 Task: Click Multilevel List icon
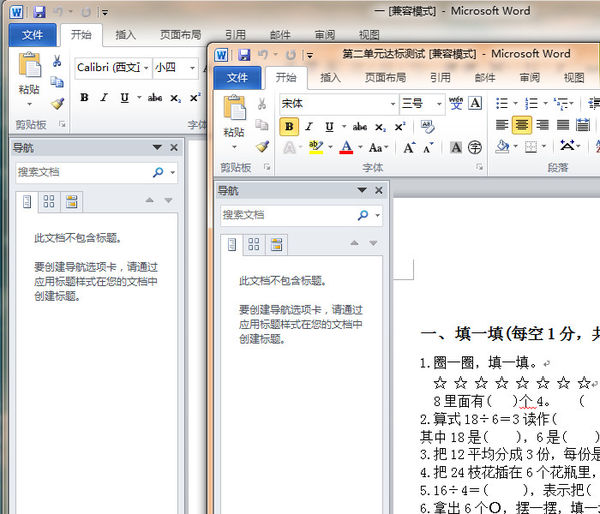561,103
